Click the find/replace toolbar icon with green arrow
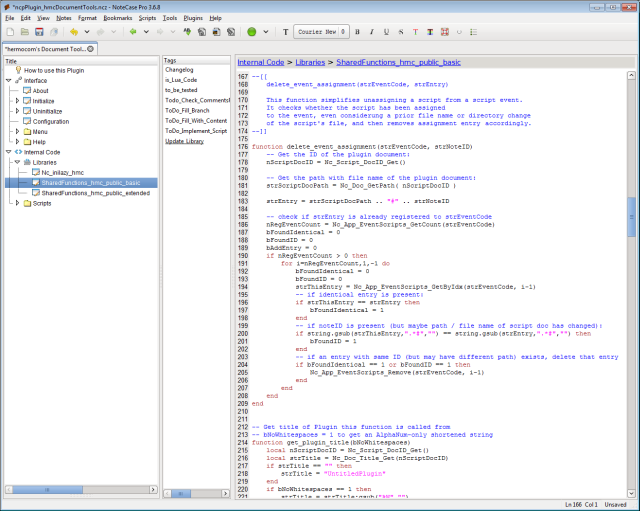640x511 pixels. pos(187,32)
